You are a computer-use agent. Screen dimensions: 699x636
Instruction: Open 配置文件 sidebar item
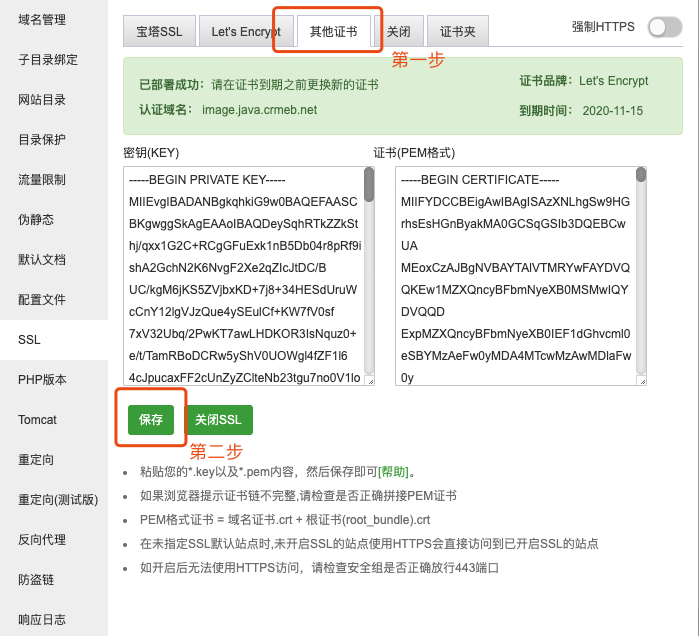[42, 300]
